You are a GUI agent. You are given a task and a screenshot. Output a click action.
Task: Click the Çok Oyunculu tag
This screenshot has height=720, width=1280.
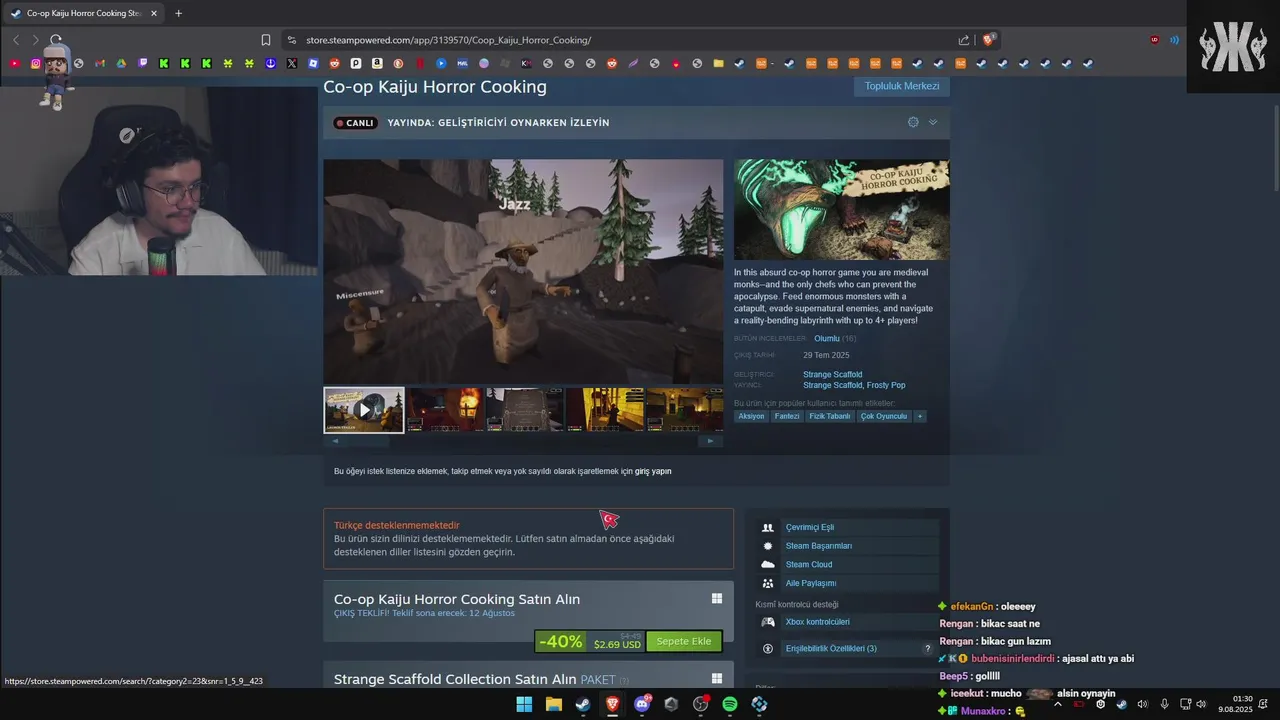[x=884, y=416]
